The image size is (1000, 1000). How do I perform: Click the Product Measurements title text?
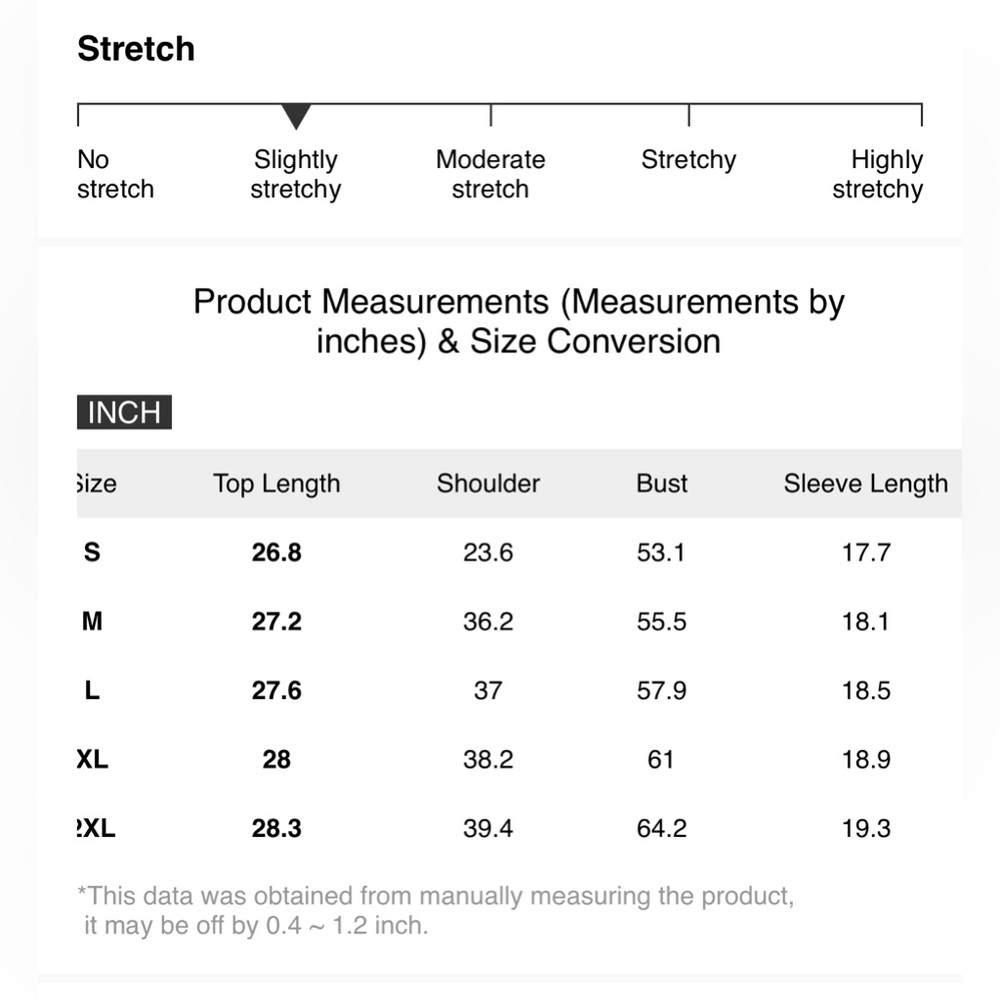click(518, 321)
